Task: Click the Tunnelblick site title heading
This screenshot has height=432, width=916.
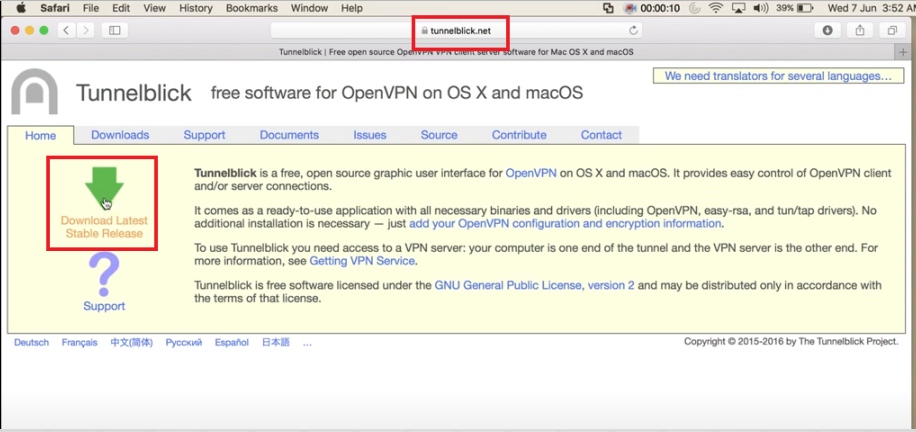Action: [x=134, y=93]
